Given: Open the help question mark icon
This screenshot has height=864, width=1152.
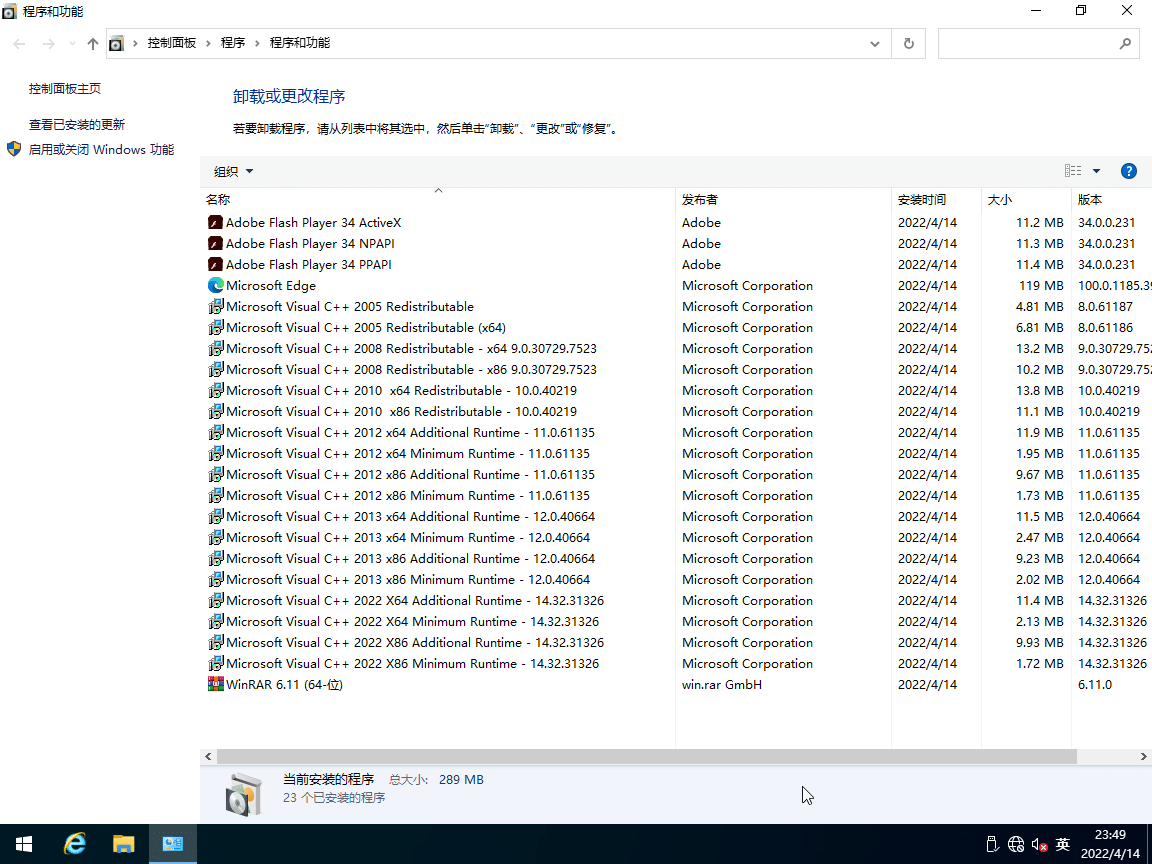Looking at the screenshot, I should tap(1129, 171).
